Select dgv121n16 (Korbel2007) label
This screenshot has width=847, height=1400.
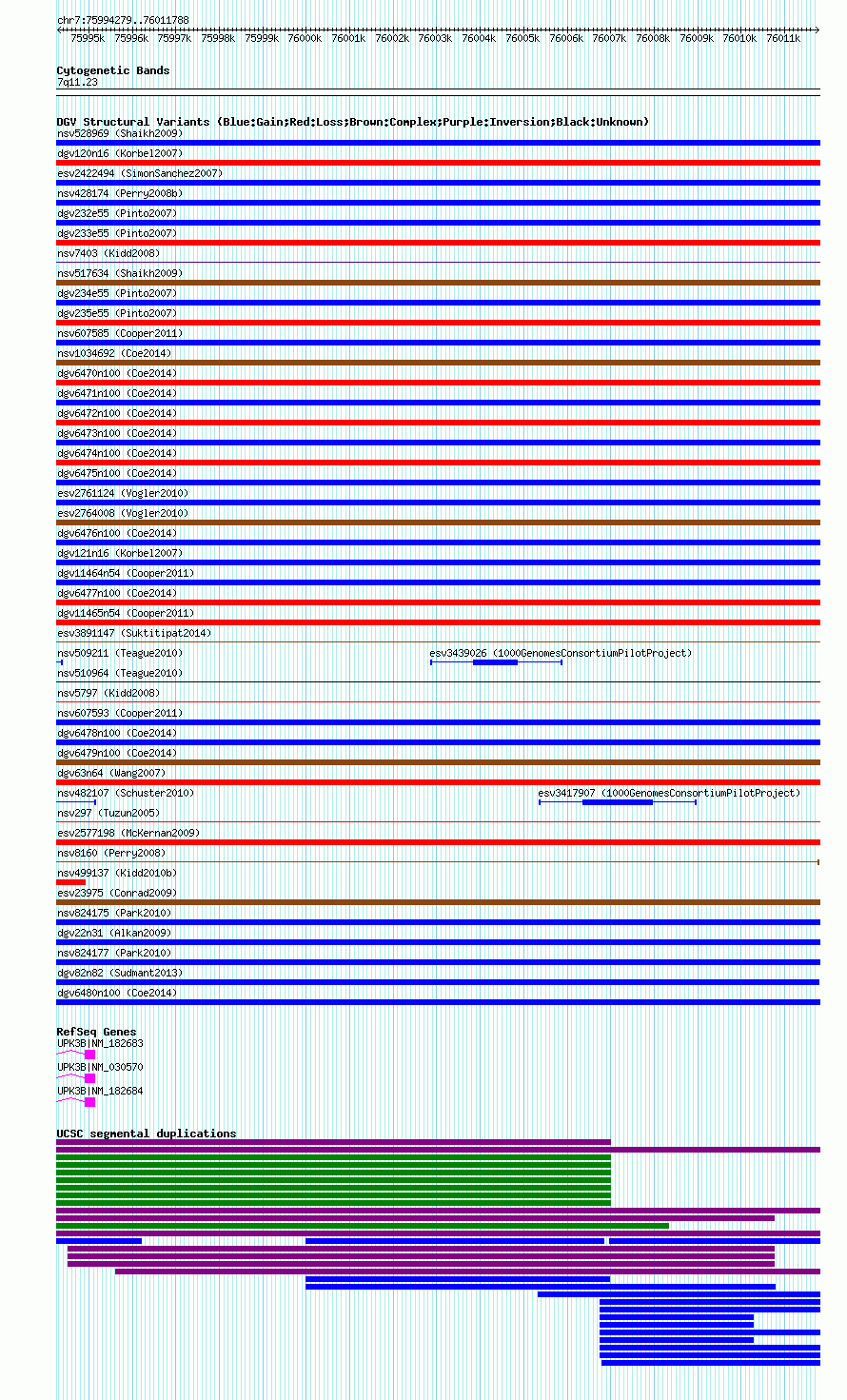pos(120,553)
